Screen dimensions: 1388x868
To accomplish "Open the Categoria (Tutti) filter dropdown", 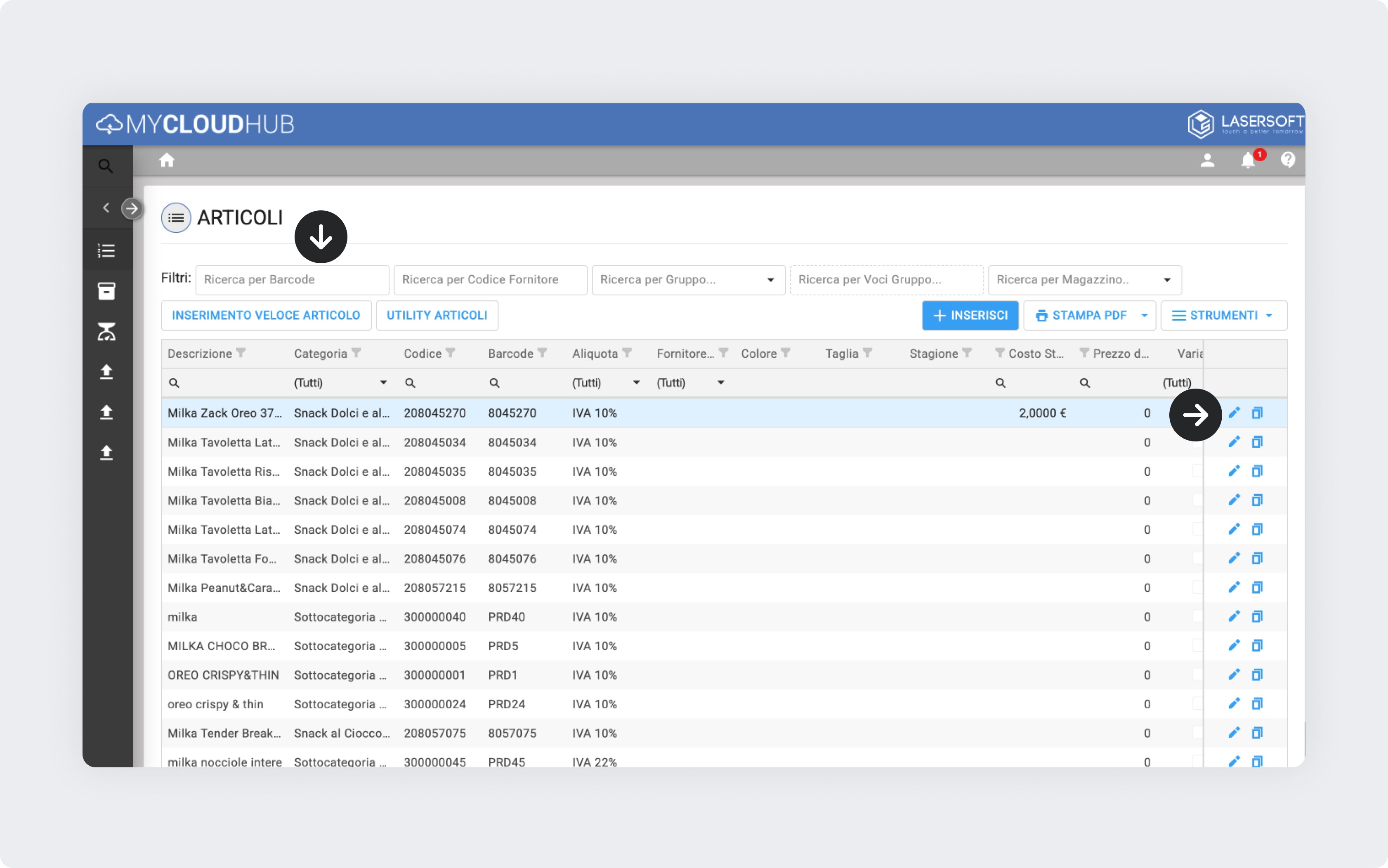I will click(383, 383).
